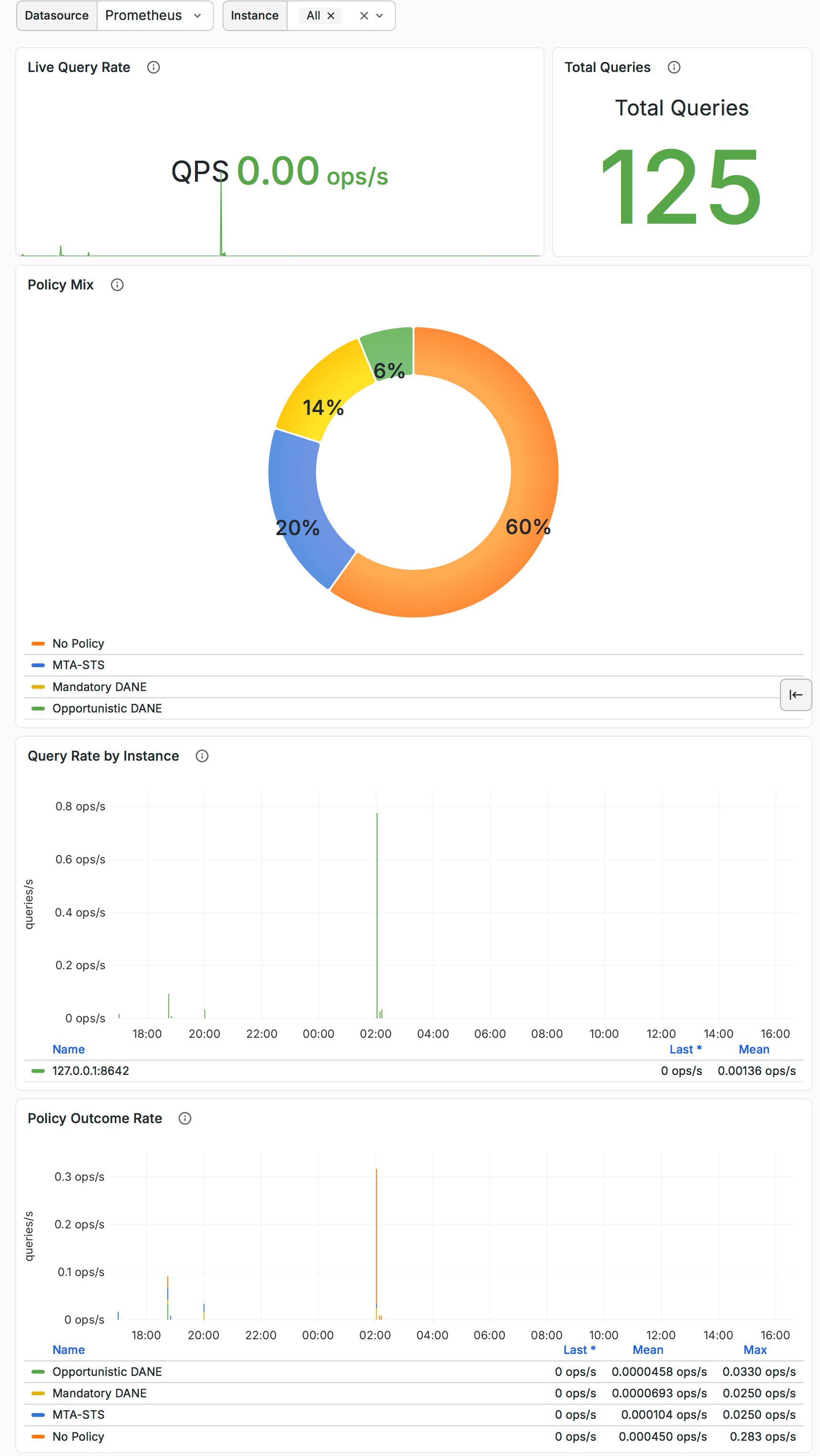Image resolution: width=820 pixels, height=1456 pixels.
Task: Hide the MTA-STS series in Policy Mix legend
Action: click(77, 665)
